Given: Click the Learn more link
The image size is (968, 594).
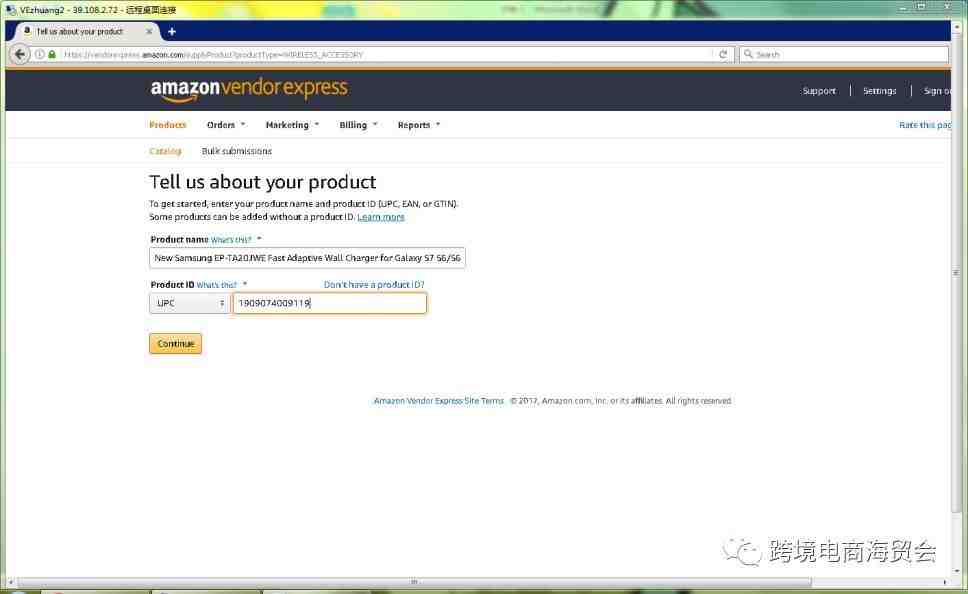Looking at the screenshot, I should click(381, 217).
